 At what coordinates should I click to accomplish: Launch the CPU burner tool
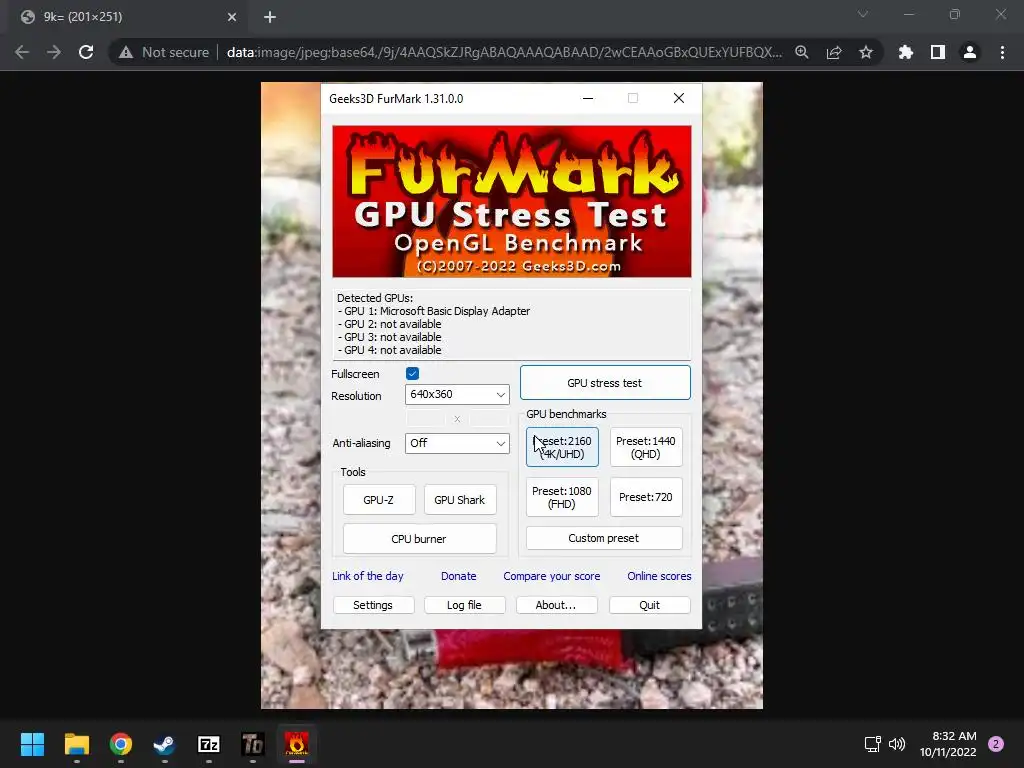point(419,539)
